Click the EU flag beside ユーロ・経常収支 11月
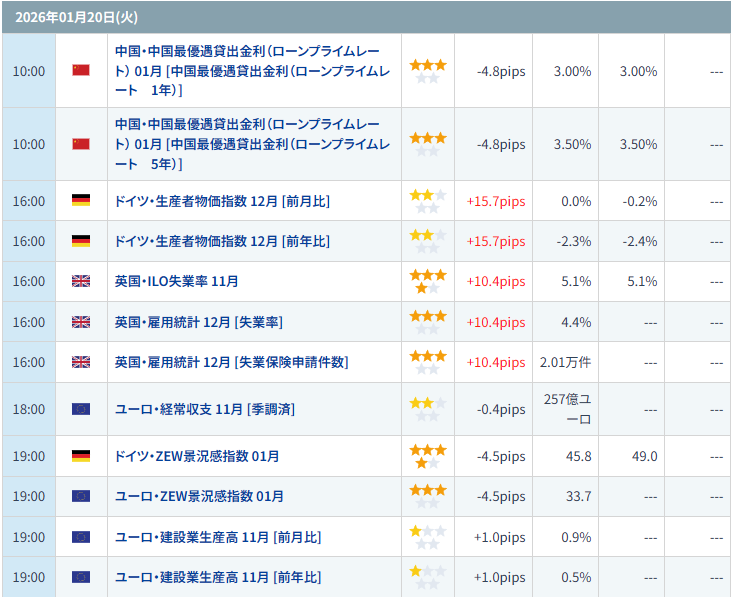This screenshot has width=734, height=597. [81, 409]
